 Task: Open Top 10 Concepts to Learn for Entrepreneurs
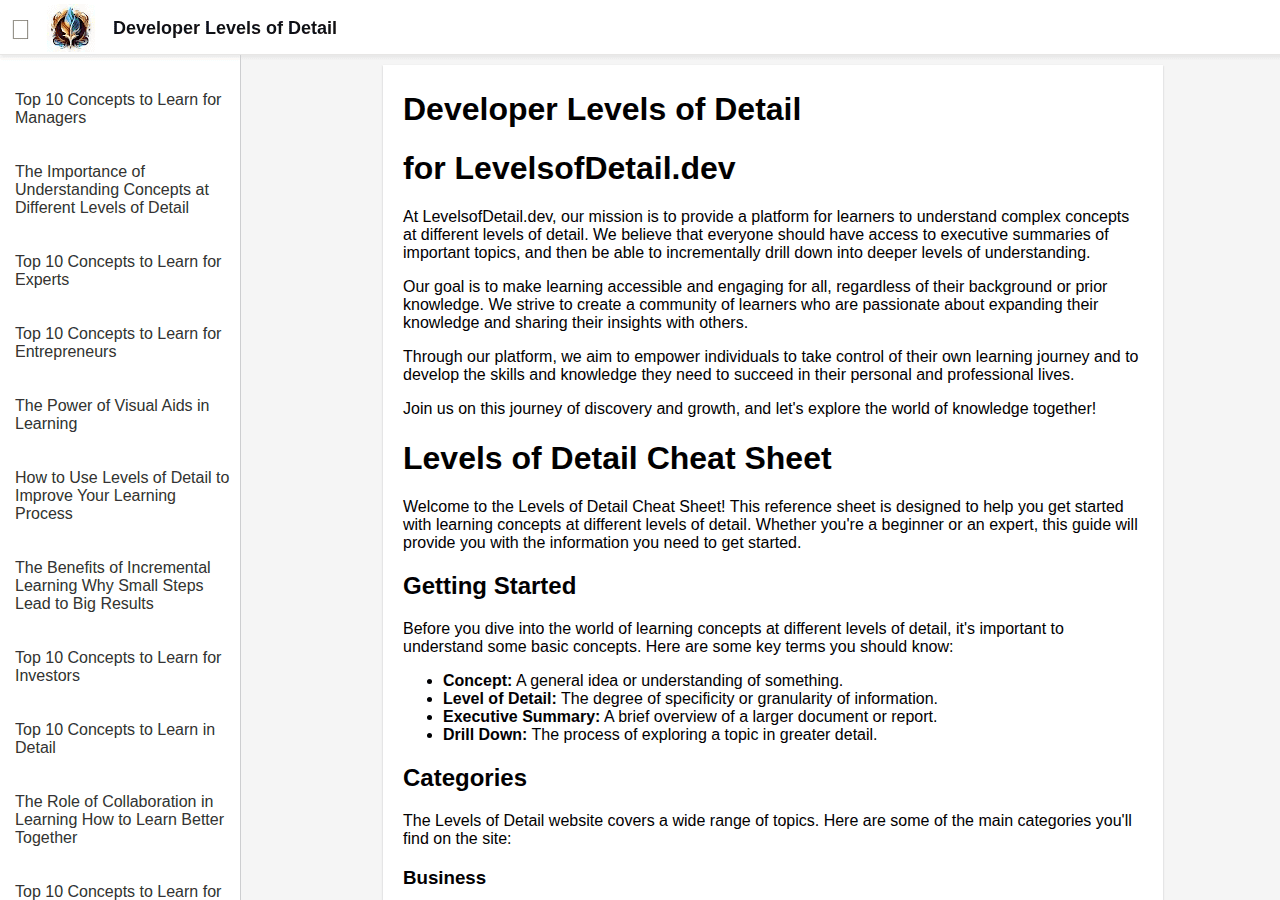point(118,343)
